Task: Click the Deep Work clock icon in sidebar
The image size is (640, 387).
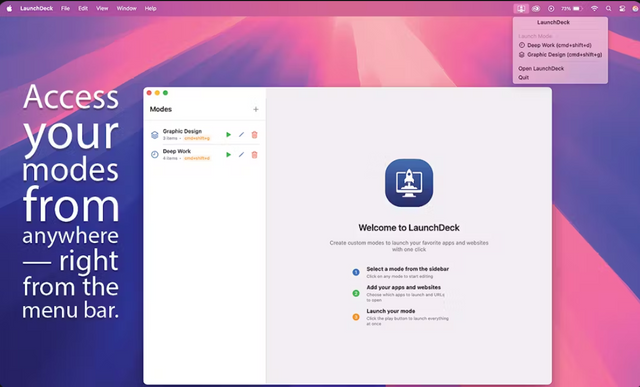Action: 155,155
